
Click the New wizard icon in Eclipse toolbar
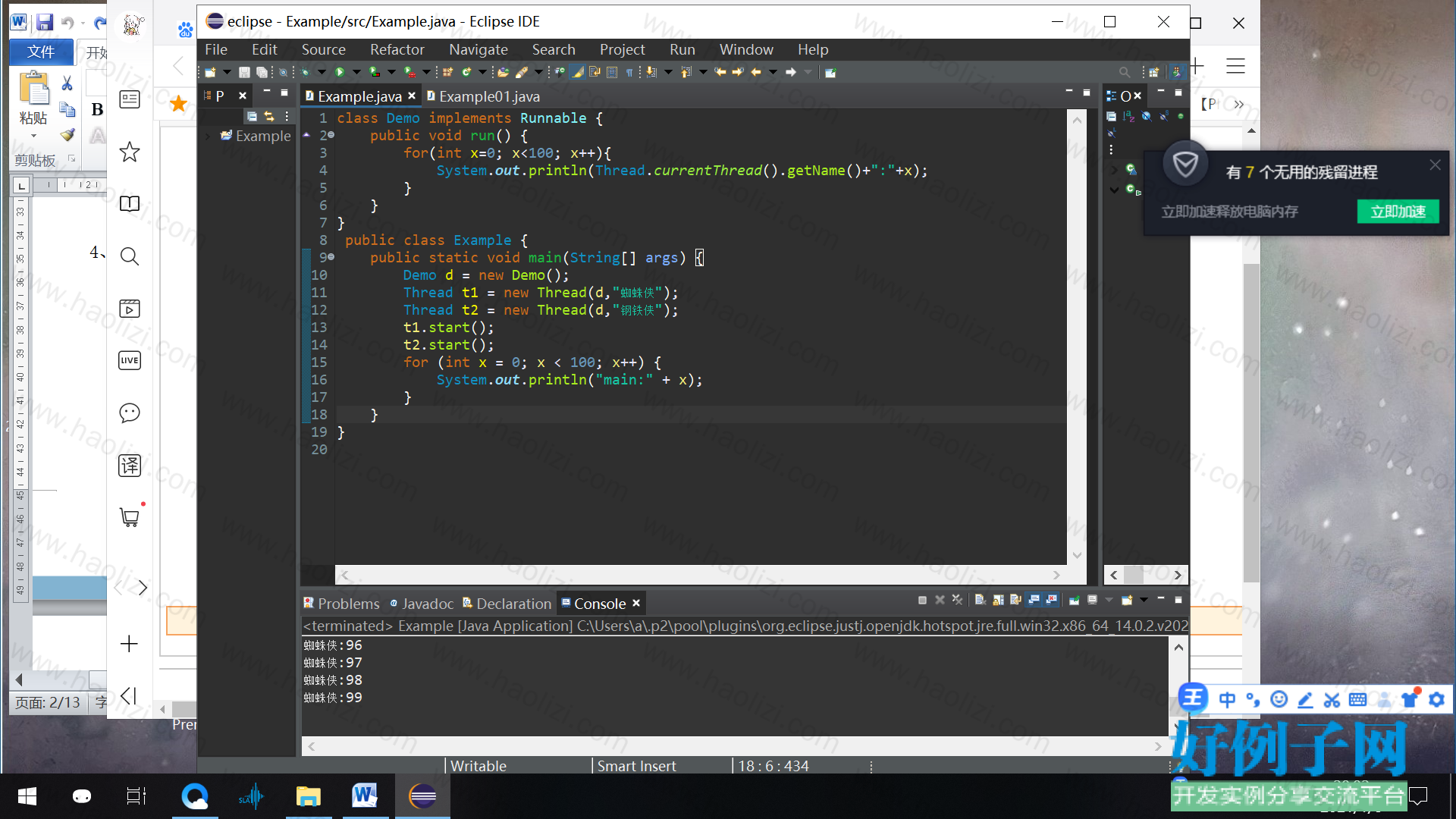(210, 72)
